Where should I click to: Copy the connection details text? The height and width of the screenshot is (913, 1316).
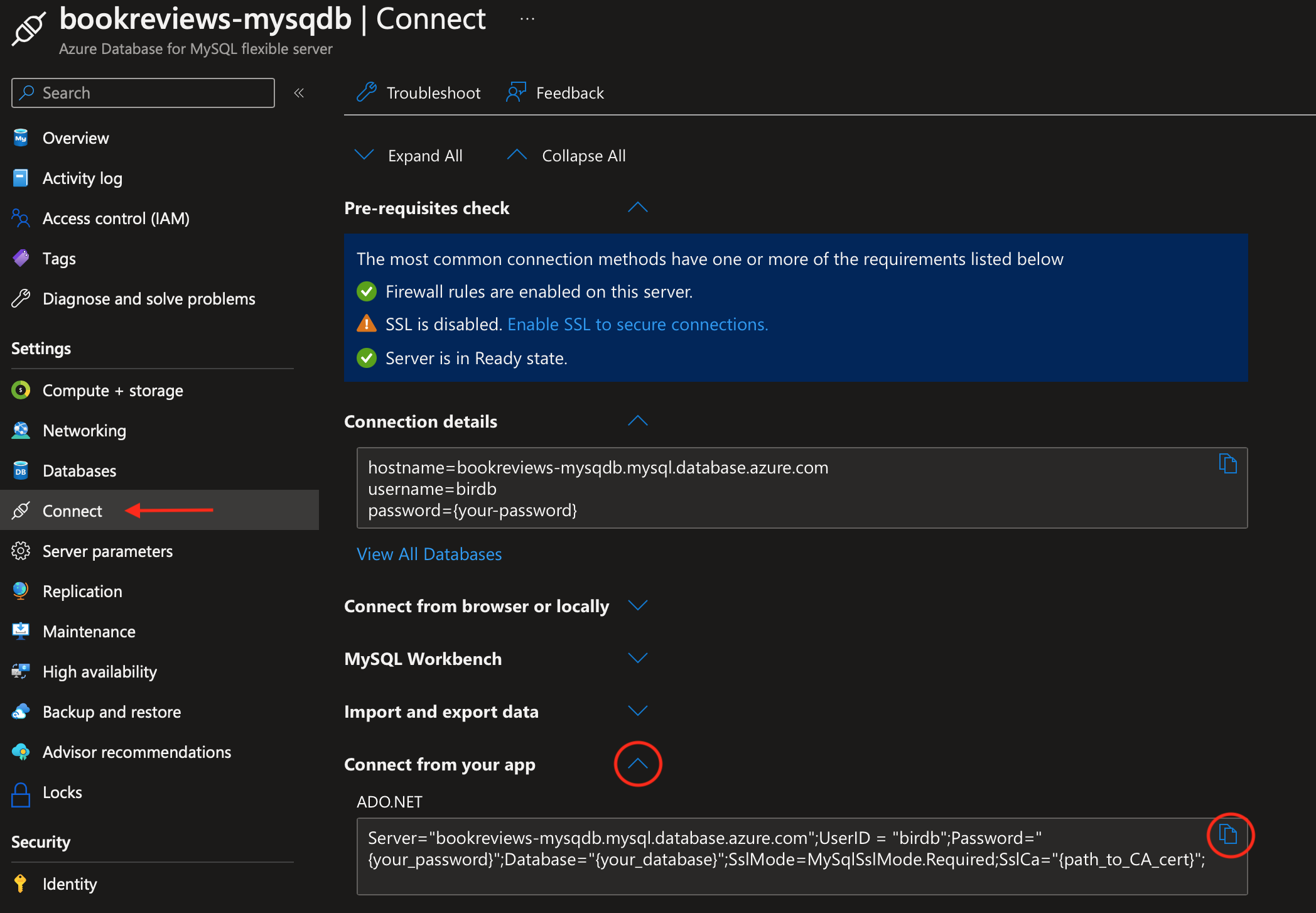[1227, 463]
